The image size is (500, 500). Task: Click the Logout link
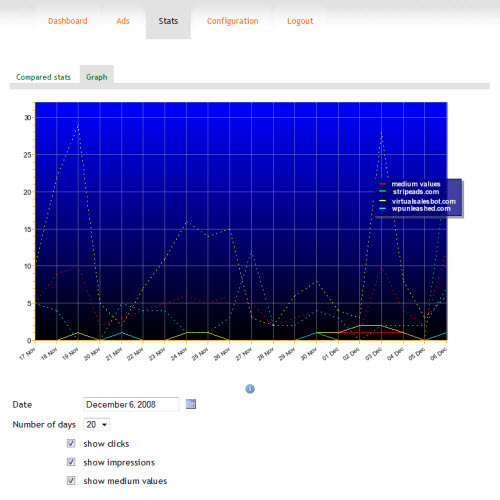tap(300, 21)
